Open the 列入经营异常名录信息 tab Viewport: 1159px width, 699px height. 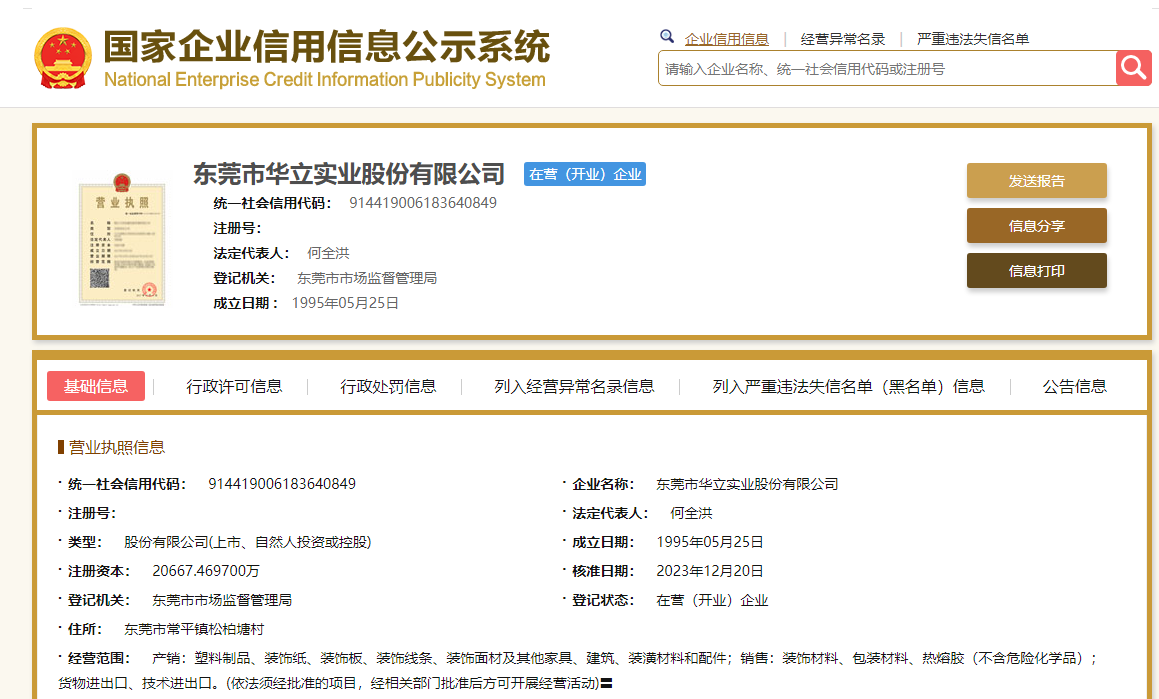click(x=574, y=386)
